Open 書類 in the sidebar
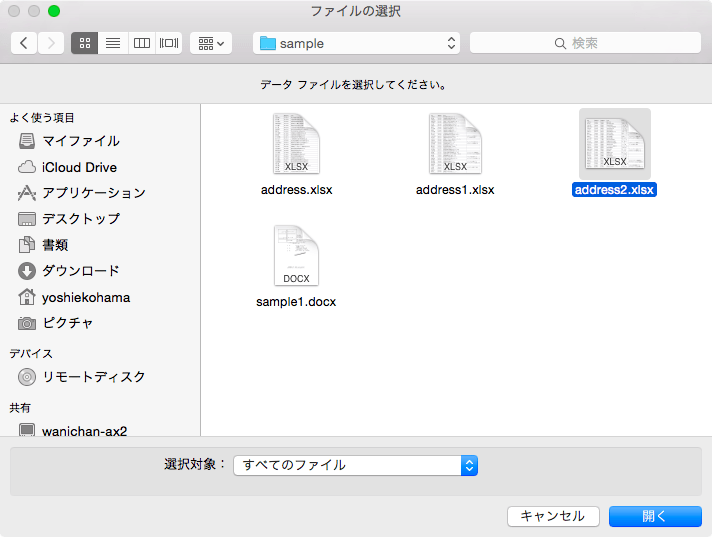Screen dimensions: 712x537 [55, 245]
